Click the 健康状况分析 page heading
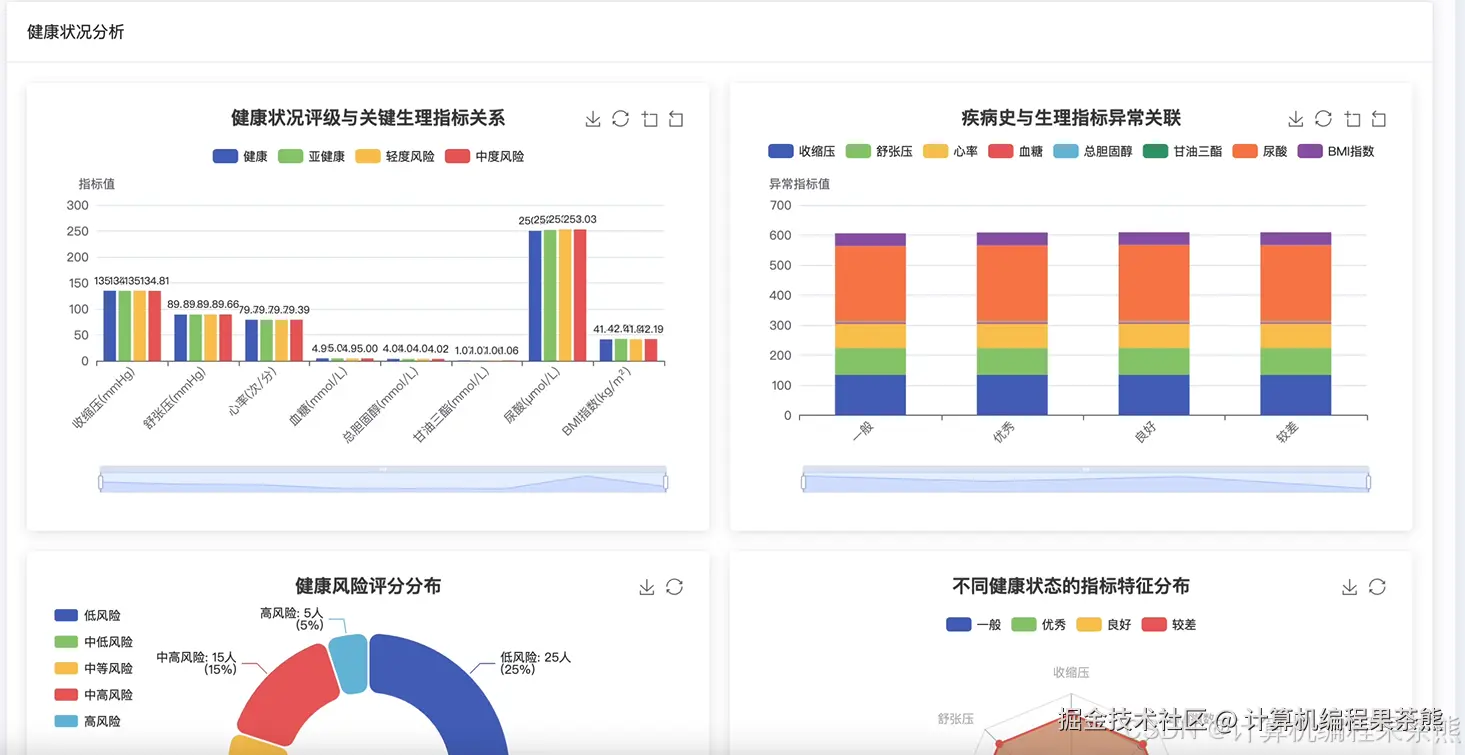Image resolution: width=1465 pixels, height=755 pixels. tap(76, 32)
